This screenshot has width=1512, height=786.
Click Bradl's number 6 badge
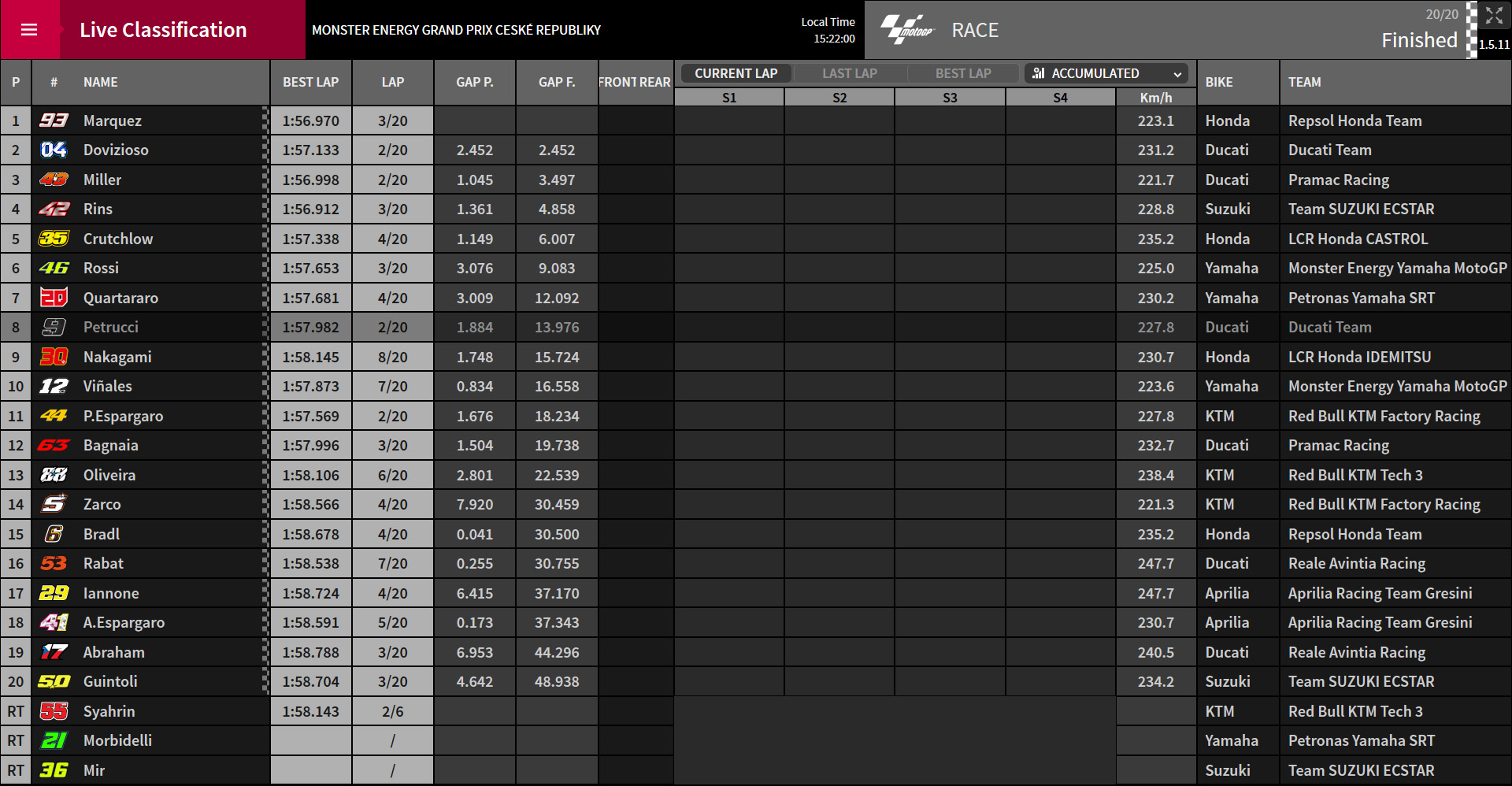(x=54, y=534)
